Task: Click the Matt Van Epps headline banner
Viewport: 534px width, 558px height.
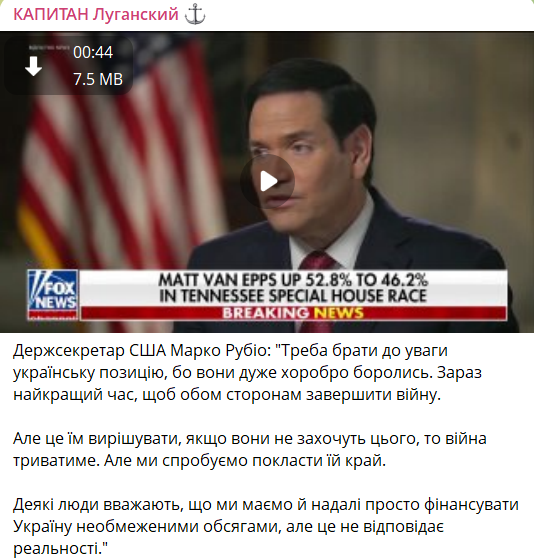Action: pos(294,288)
